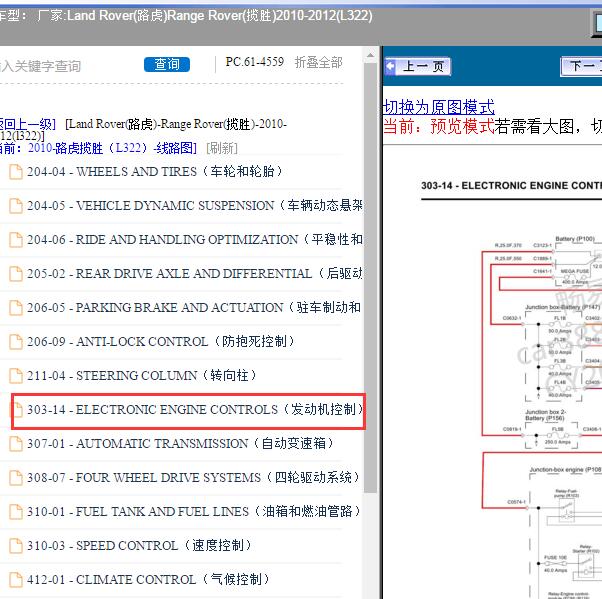
Task: Select 204-04 - WHEELS AND TIRES entry
Action: pos(155,171)
